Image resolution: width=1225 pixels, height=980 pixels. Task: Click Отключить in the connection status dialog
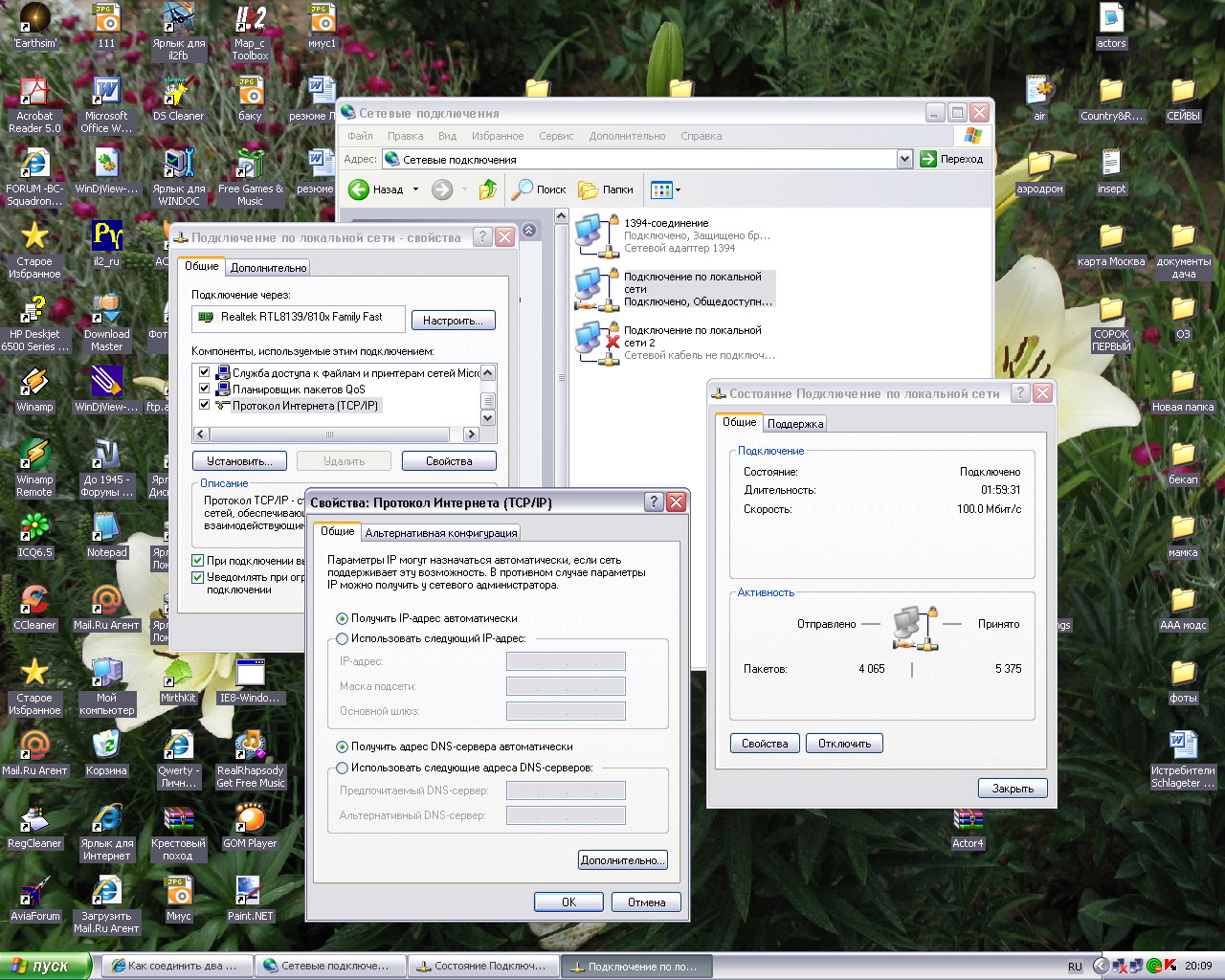click(x=844, y=744)
